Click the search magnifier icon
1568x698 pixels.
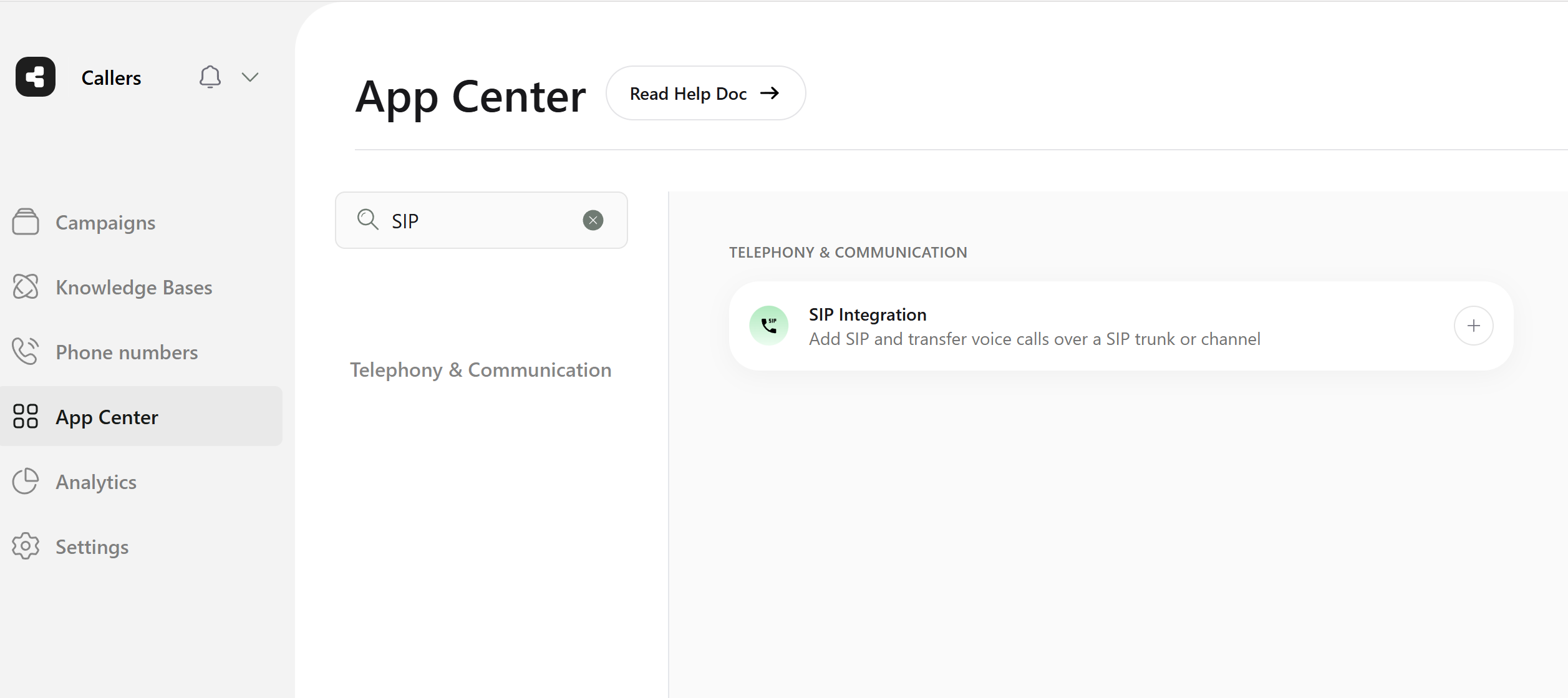pyautogui.click(x=367, y=220)
